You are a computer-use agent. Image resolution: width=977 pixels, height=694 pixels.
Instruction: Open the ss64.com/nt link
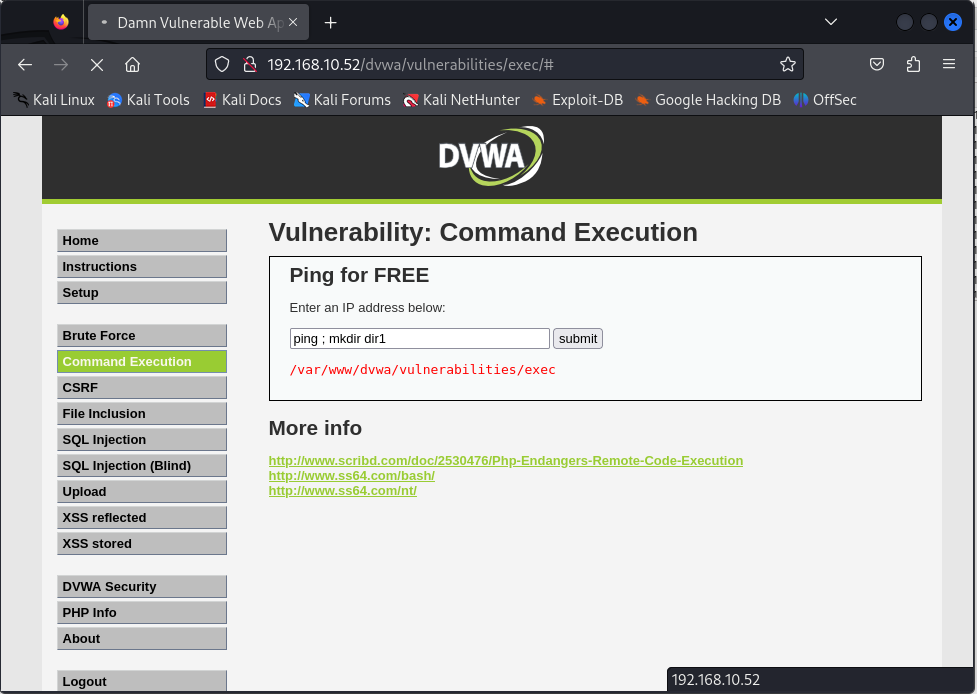pos(343,490)
